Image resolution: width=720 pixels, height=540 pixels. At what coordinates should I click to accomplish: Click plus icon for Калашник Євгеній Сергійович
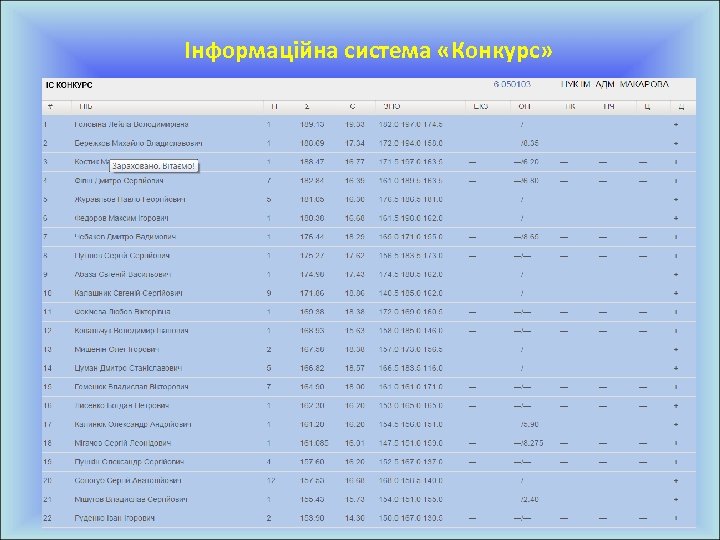(676, 293)
